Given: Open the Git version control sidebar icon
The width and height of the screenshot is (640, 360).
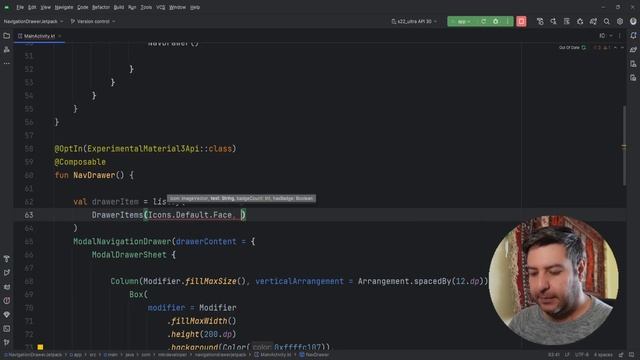Looking at the screenshot, I should tap(7, 342).
